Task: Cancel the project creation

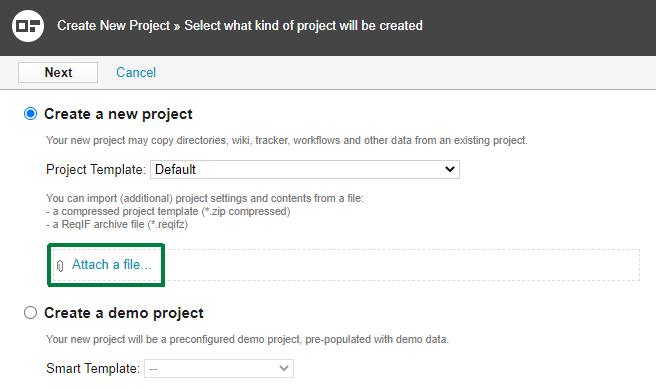Action: [x=136, y=72]
